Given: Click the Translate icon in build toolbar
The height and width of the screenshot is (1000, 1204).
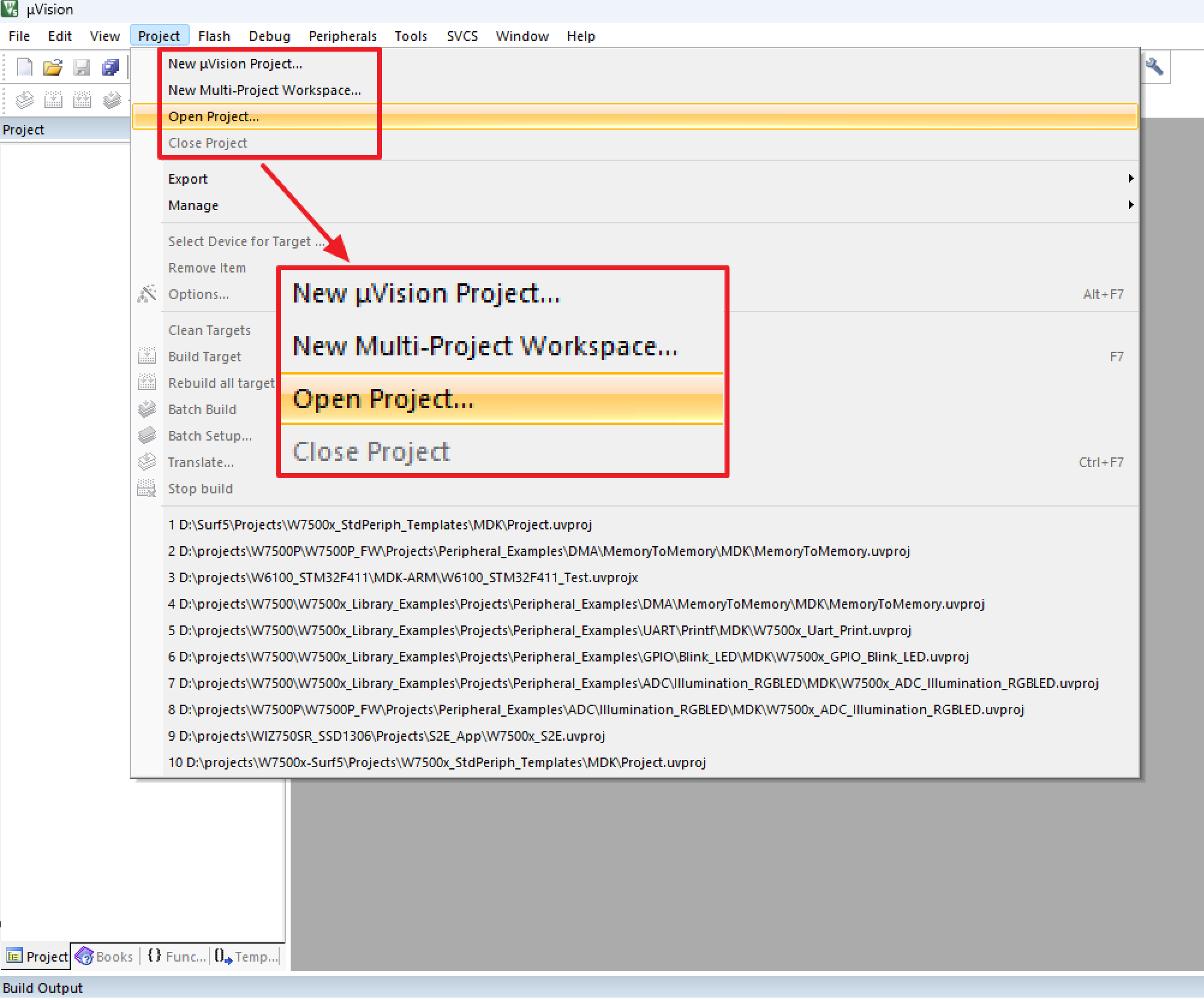Looking at the screenshot, I should [24, 100].
